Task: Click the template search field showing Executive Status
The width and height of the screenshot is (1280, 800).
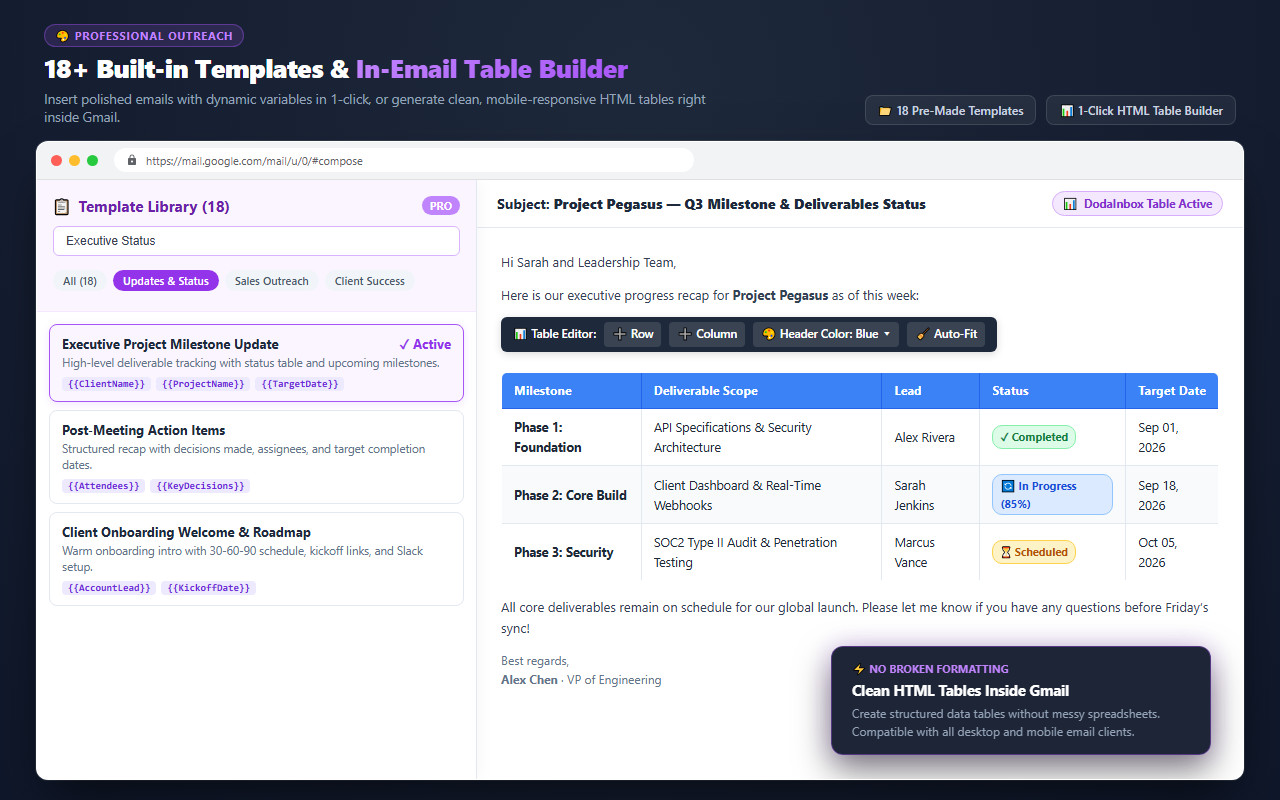Action: pos(256,241)
